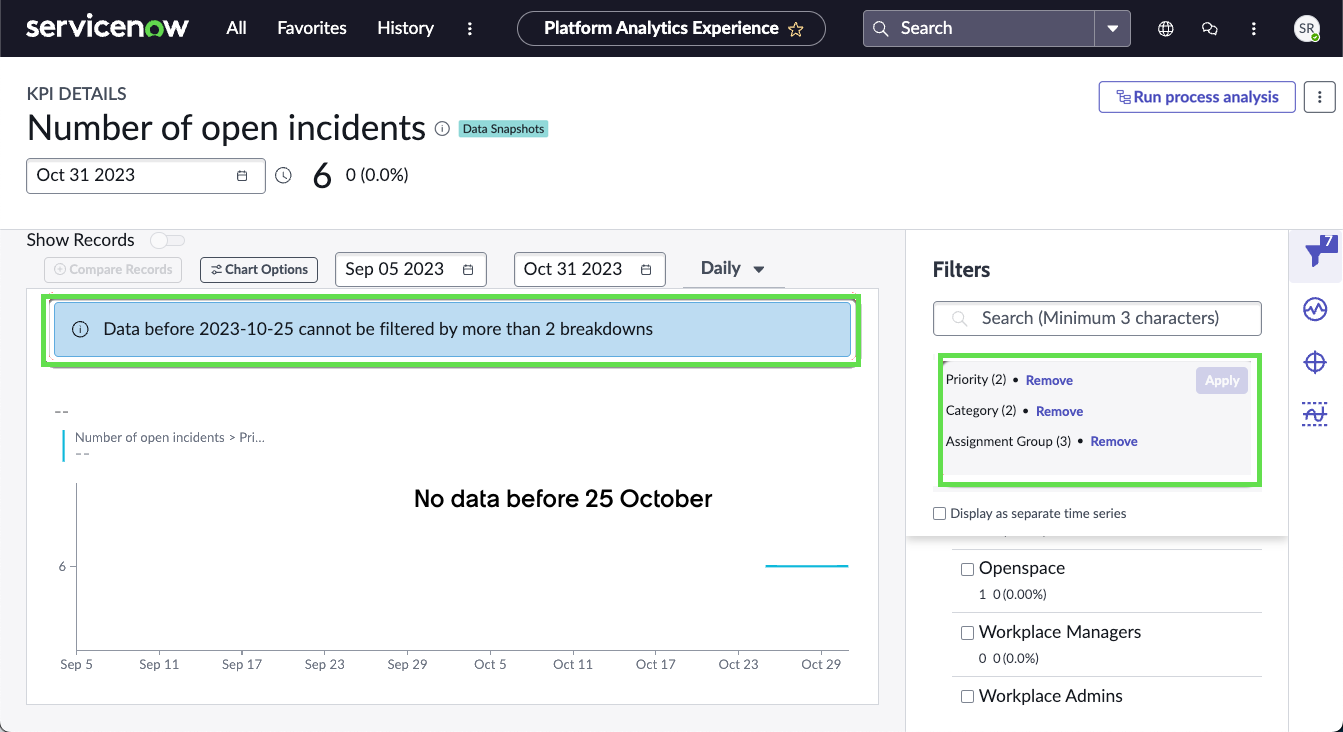Open the start date calendar icon
The height and width of the screenshot is (732, 1343).
pos(468,270)
